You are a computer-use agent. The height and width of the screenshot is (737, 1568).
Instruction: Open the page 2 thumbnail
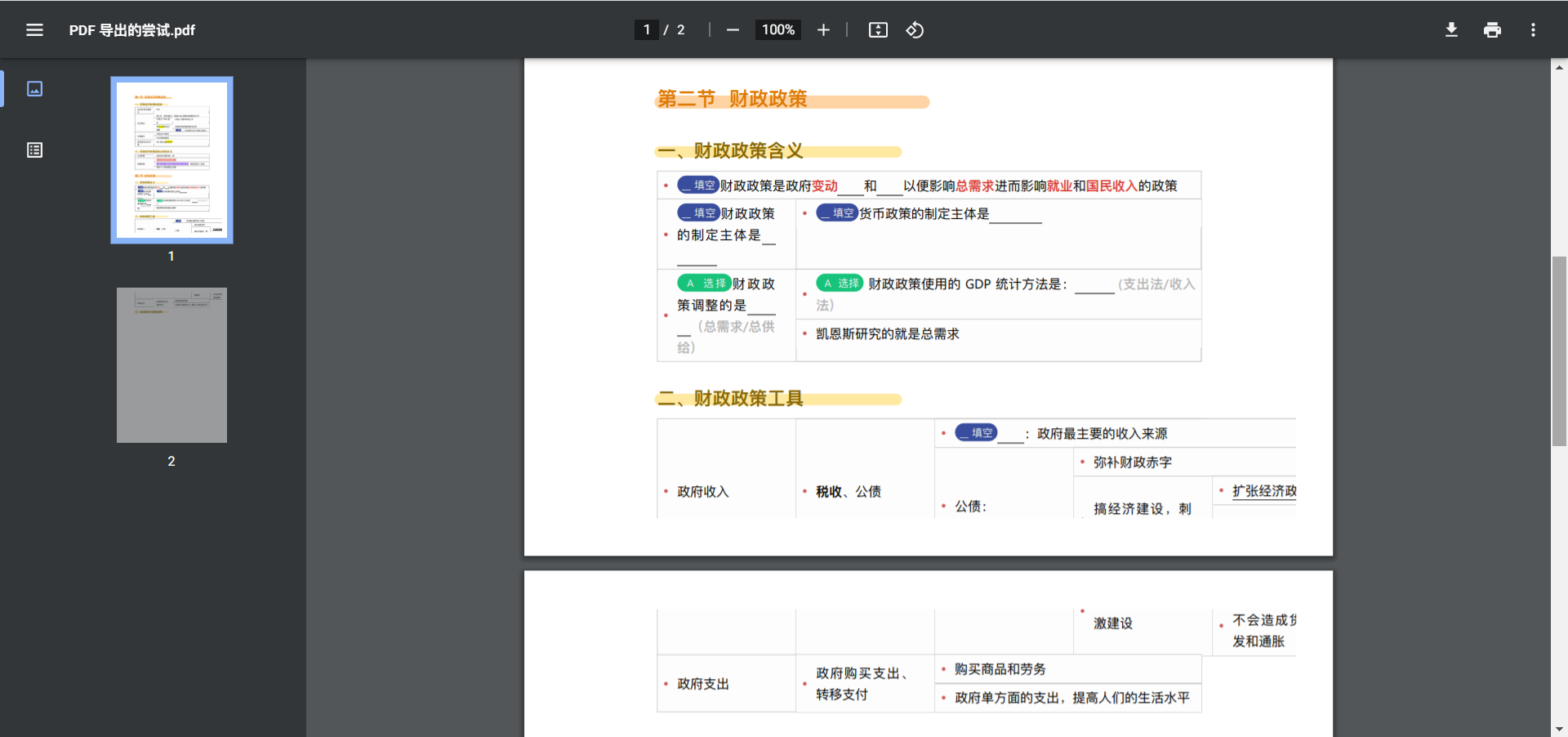pyautogui.click(x=171, y=365)
